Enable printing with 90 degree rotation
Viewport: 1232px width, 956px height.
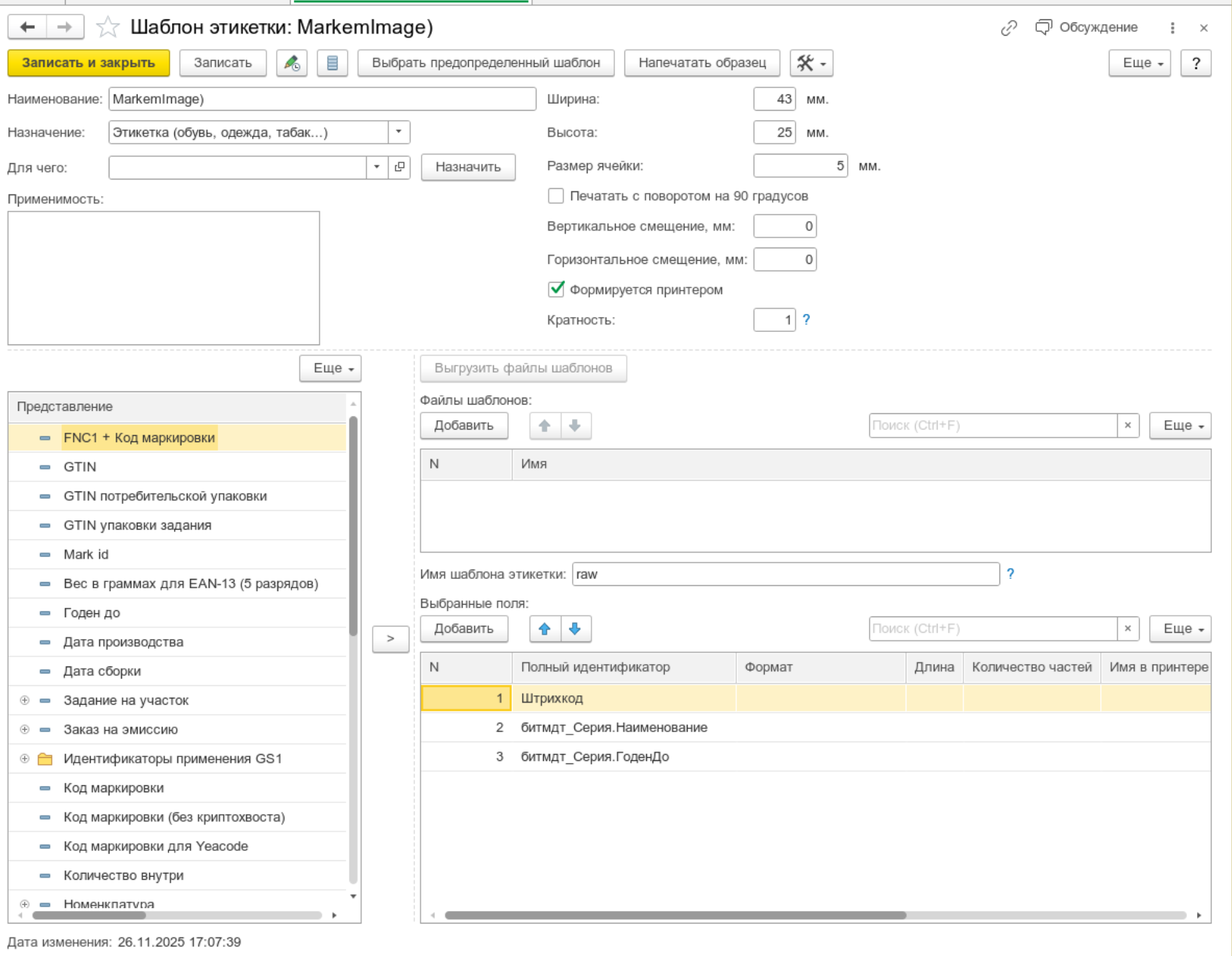pos(556,196)
